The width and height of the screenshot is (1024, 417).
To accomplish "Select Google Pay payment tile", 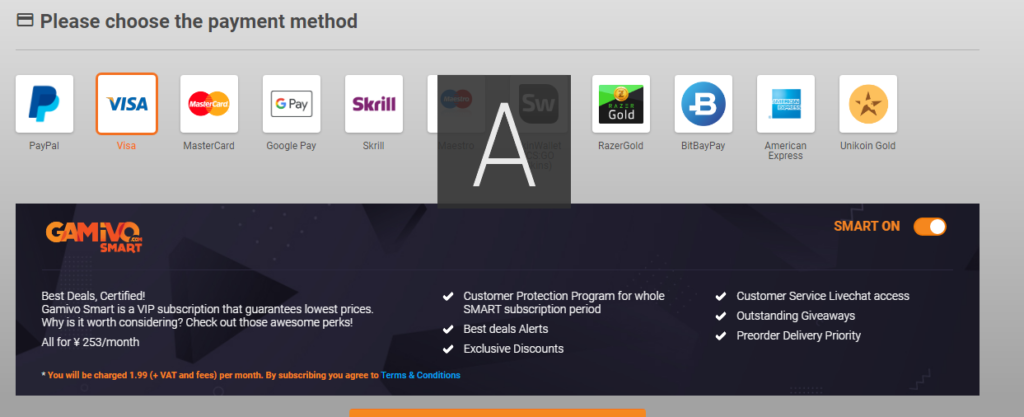I will coord(291,104).
